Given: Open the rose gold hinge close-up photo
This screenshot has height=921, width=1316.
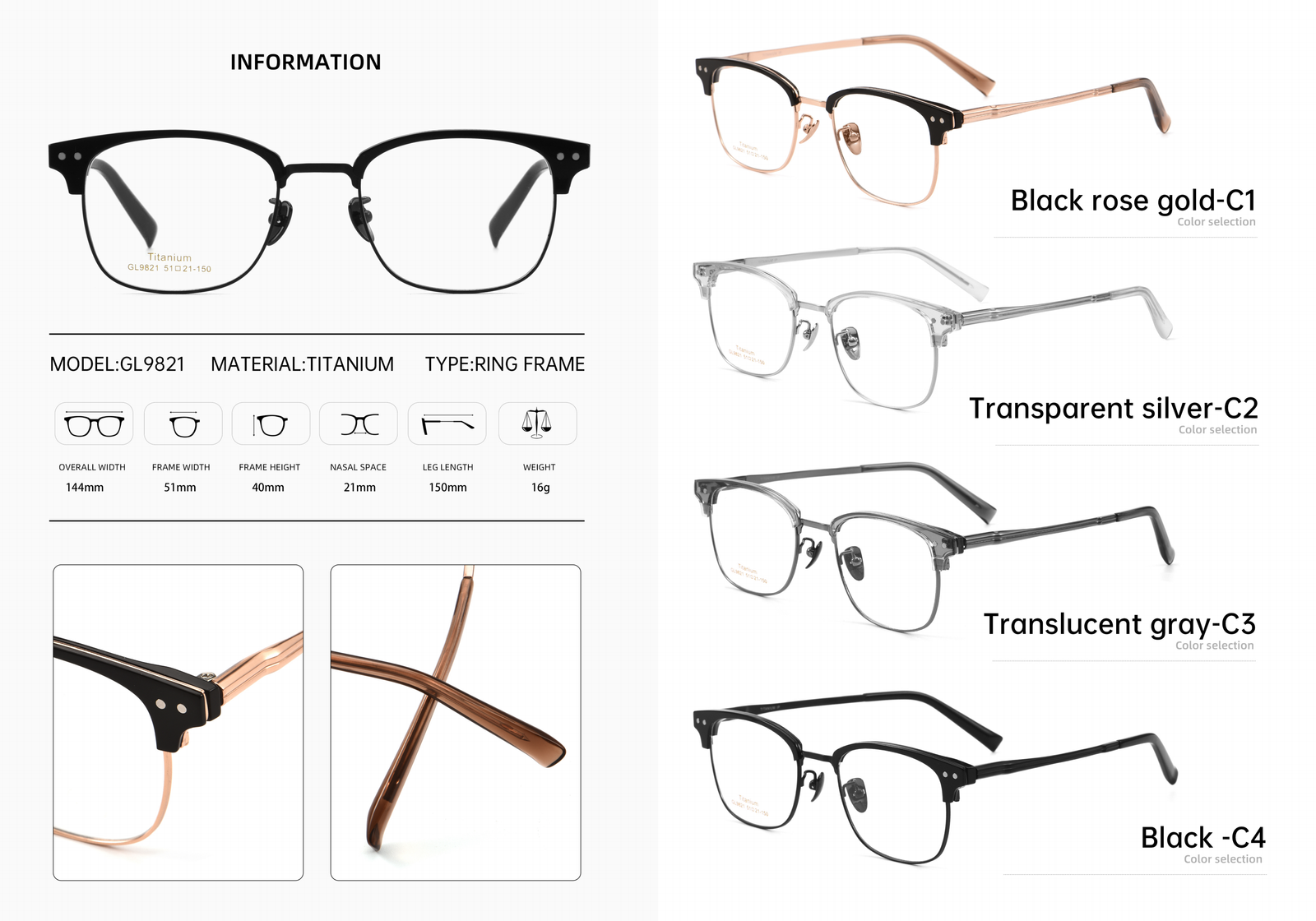Looking at the screenshot, I should click(x=178, y=723).
